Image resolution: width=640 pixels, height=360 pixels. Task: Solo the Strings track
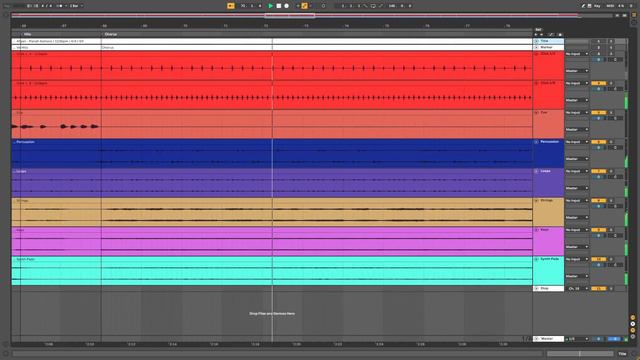click(611, 201)
